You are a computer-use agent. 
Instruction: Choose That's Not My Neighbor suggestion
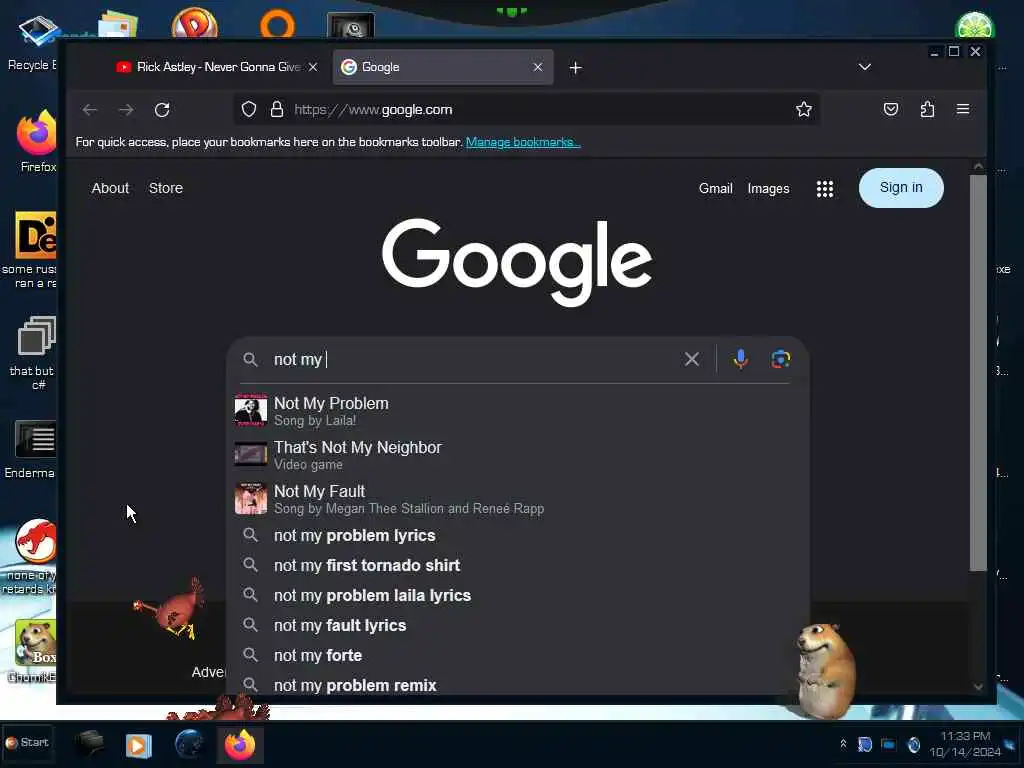pos(518,455)
